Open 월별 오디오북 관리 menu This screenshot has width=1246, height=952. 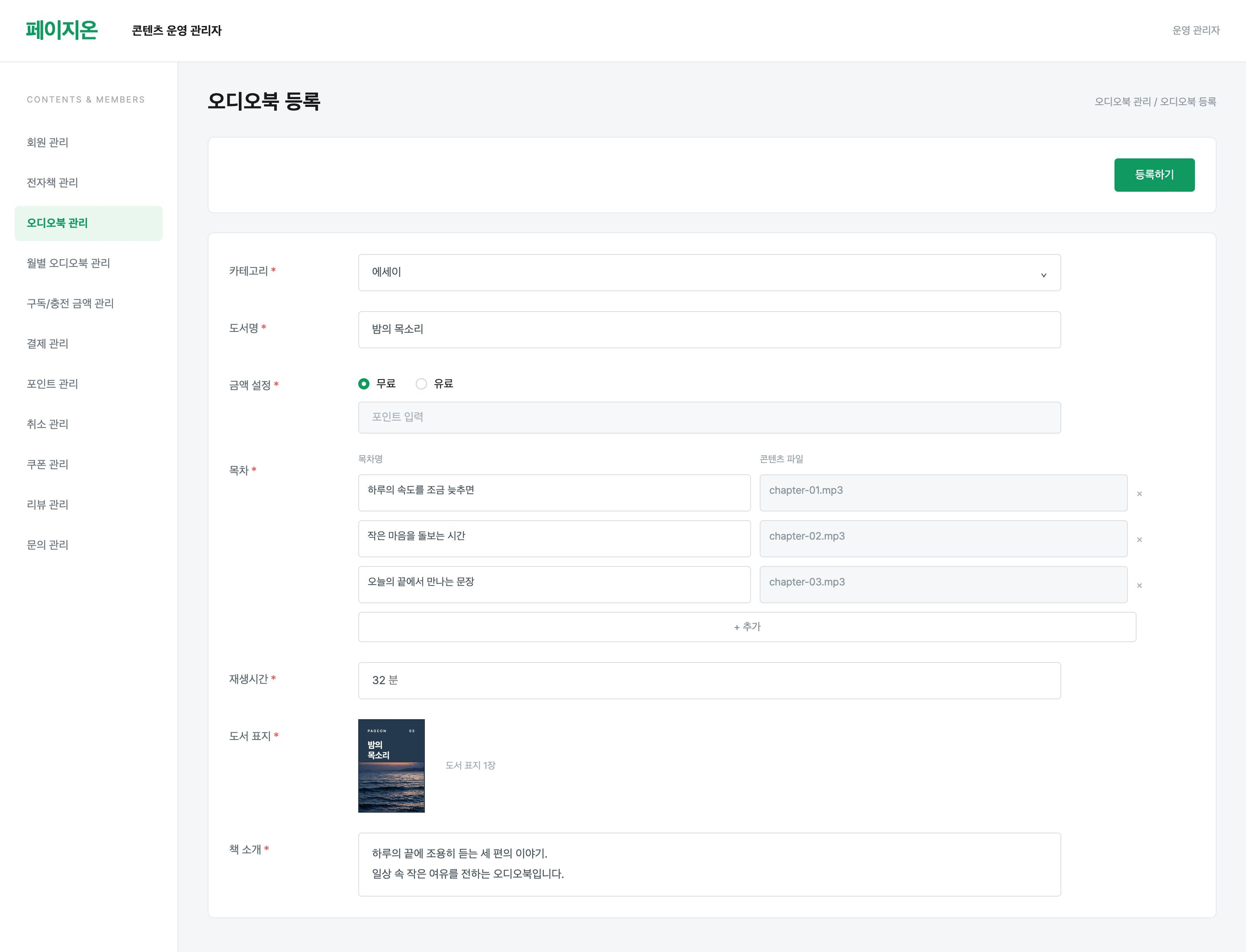point(88,263)
